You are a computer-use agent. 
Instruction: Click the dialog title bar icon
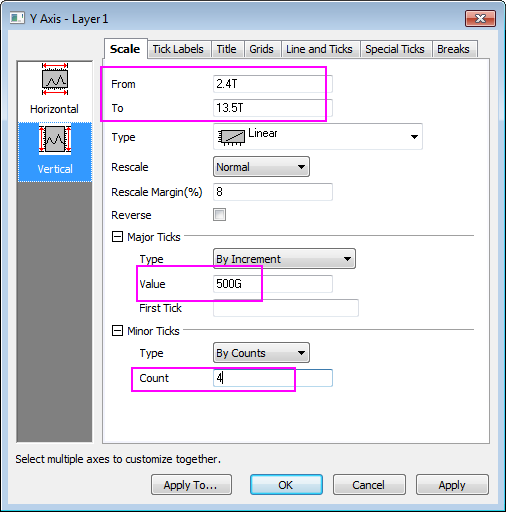pyautogui.click(x=17, y=18)
